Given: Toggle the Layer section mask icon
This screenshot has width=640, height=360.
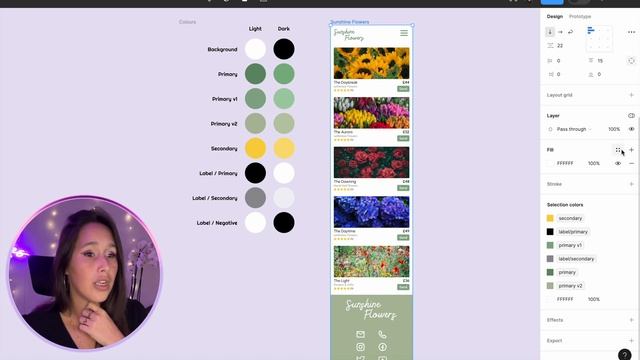Looking at the screenshot, I should click(x=631, y=116).
